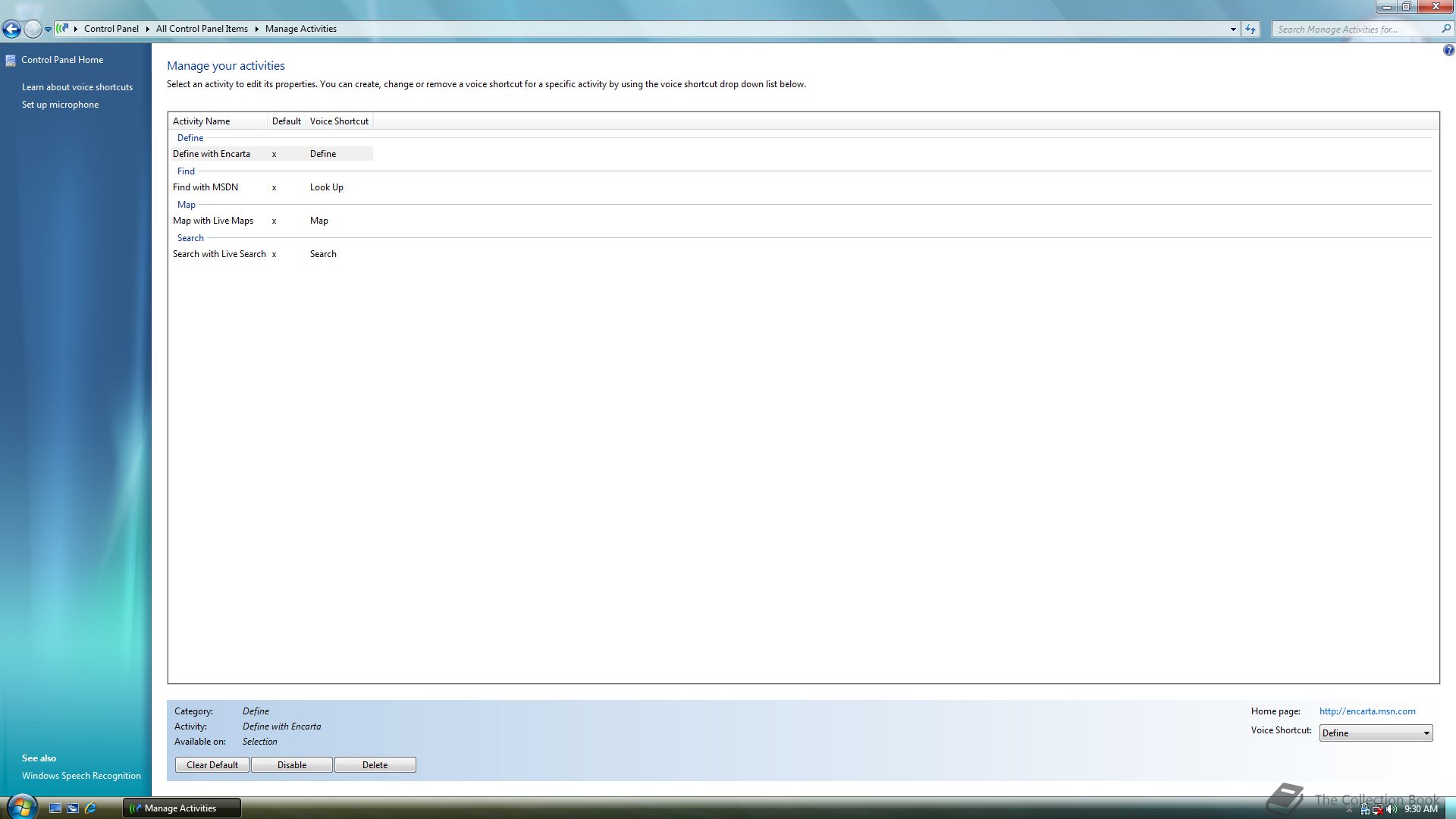Image resolution: width=1456 pixels, height=819 pixels.
Task: Click Manage Activities taskbar button
Action: click(x=182, y=808)
